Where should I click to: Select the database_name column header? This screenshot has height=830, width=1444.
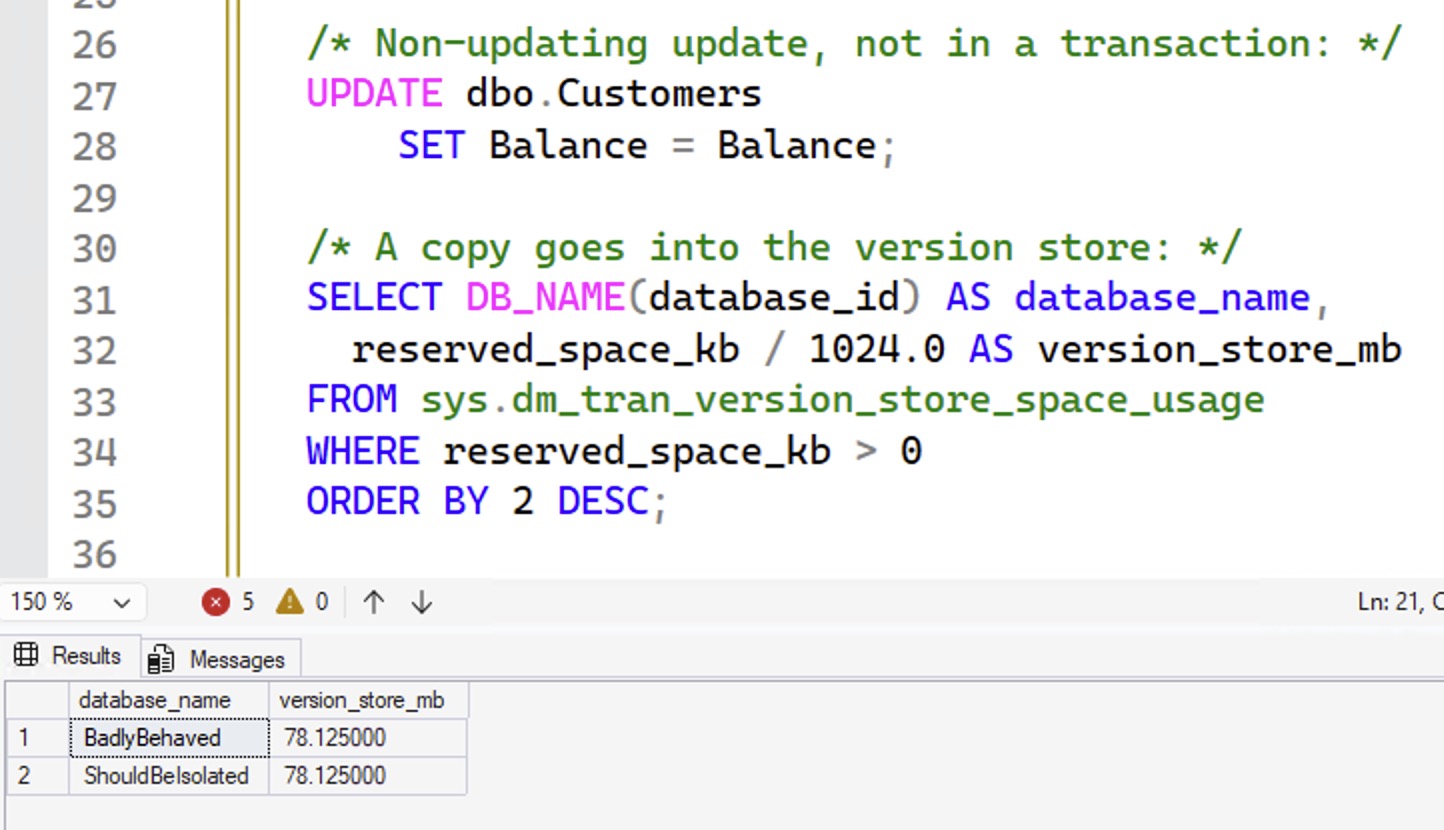(154, 700)
